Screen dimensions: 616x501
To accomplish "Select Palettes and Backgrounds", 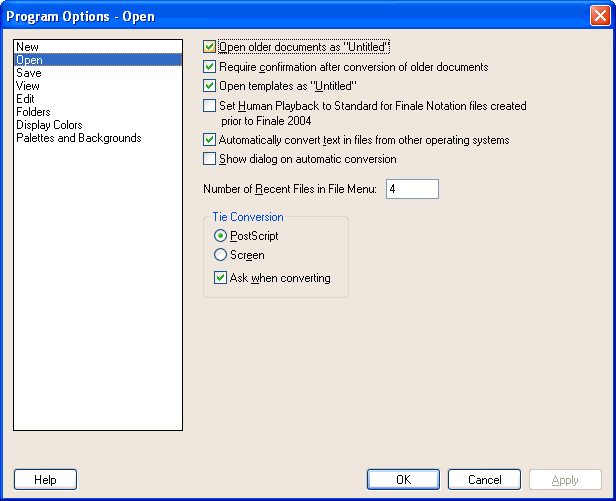I will [98, 138].
